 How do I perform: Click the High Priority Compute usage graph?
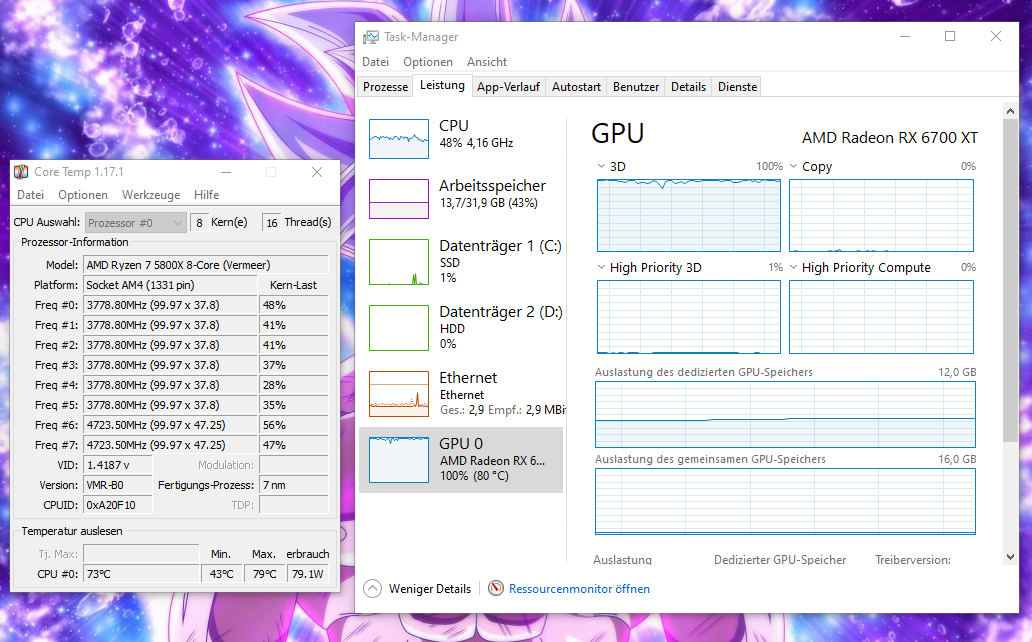881,317
